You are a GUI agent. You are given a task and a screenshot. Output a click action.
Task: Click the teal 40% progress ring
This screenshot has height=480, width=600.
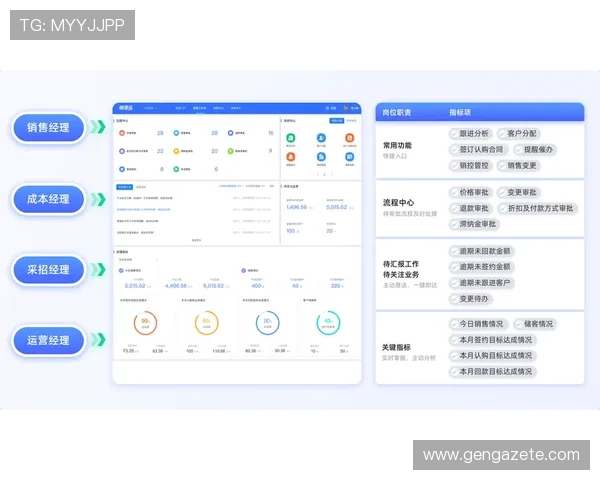click(x=328, y=323)
